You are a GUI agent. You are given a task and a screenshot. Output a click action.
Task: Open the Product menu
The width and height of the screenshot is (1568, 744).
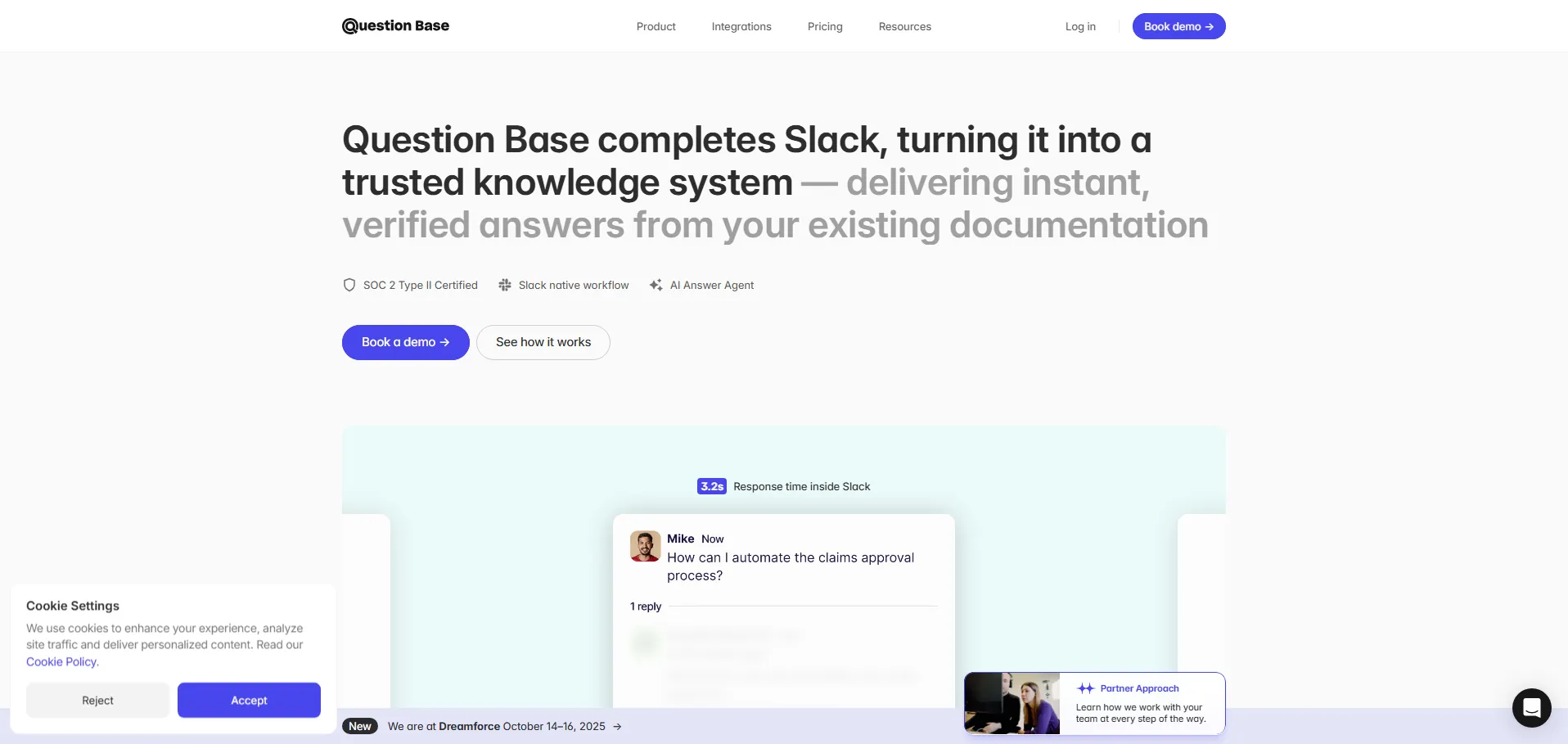pos(656,26)
